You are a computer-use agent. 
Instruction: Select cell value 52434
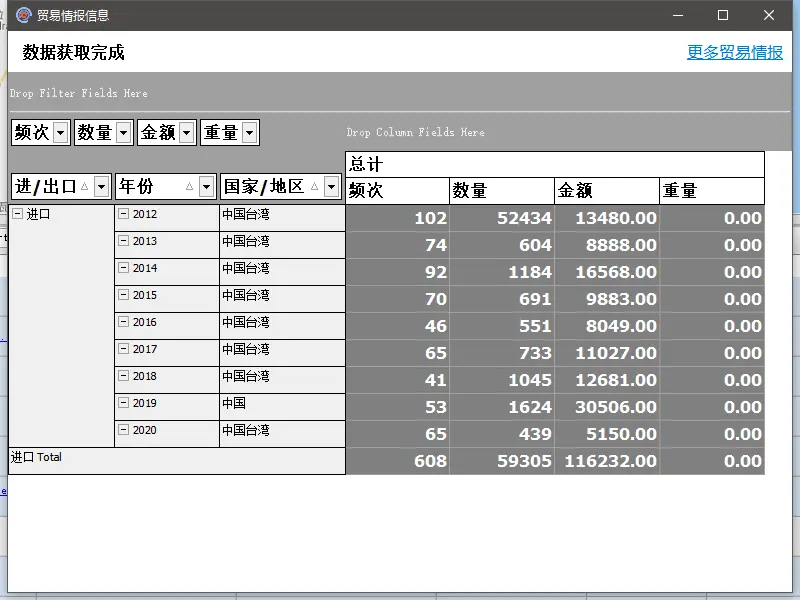coord(502,218)
